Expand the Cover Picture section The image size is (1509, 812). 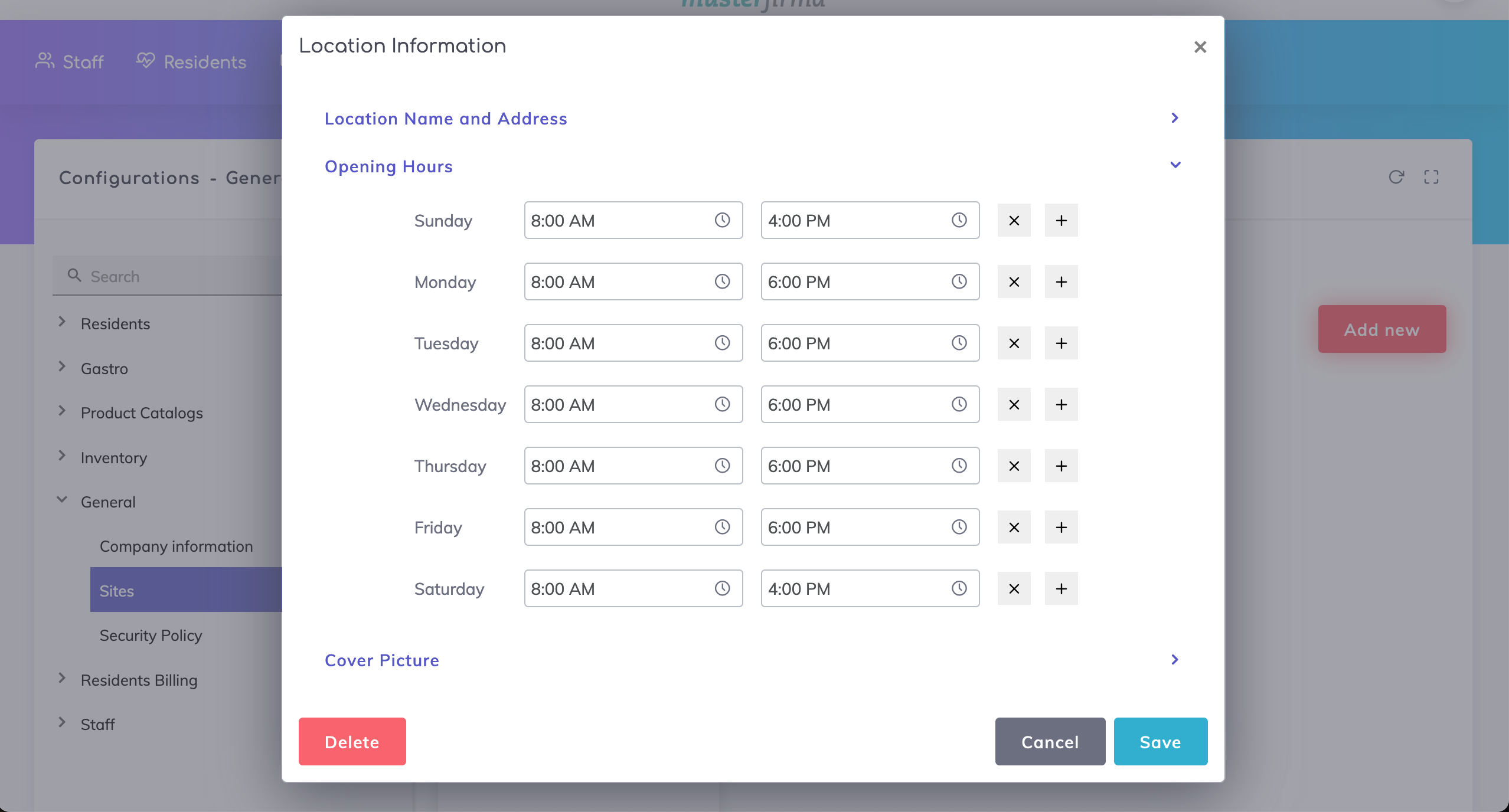point(1174,660)
